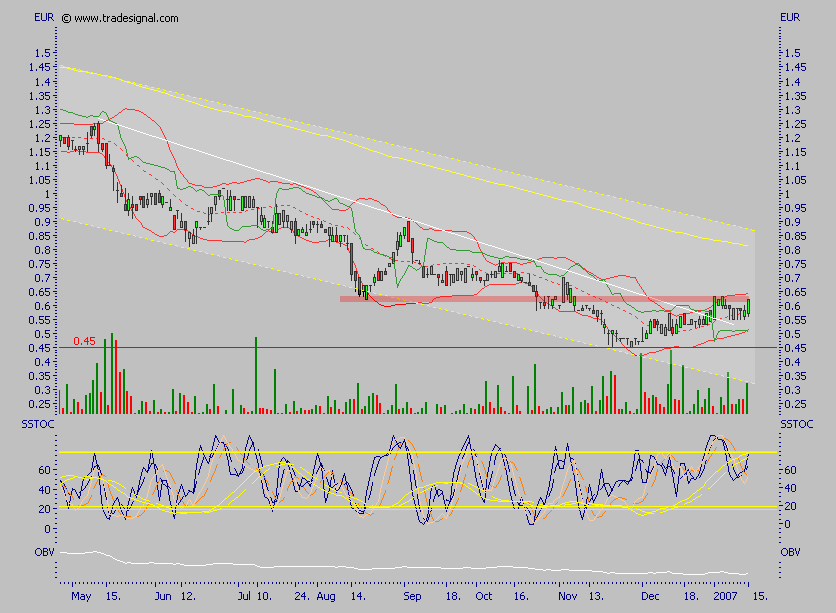Click the May label on the time axis
Screen dimensions: 836x613
tap(80, 593)
